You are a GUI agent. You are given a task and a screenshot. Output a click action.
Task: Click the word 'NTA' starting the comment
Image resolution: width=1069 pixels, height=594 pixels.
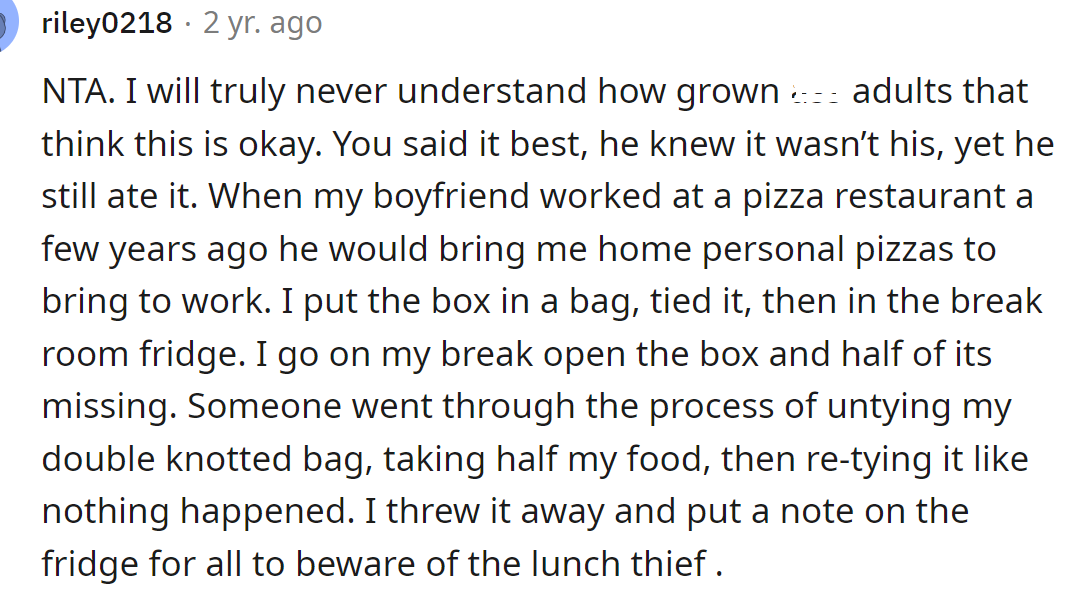pos(76,92)
